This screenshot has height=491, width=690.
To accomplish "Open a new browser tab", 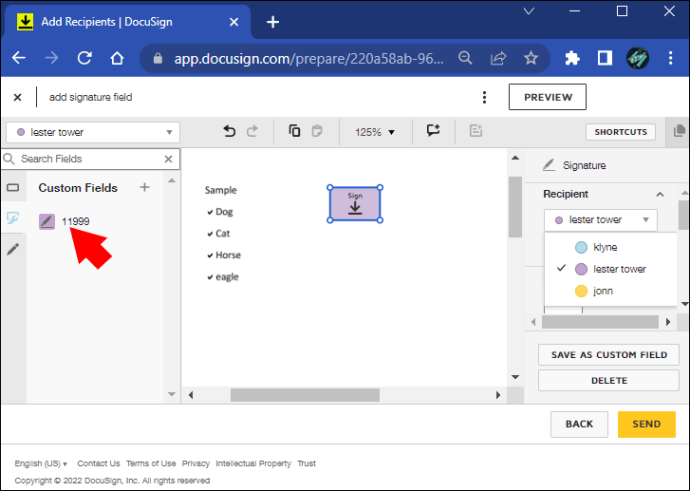I will (x=273, y=22).
